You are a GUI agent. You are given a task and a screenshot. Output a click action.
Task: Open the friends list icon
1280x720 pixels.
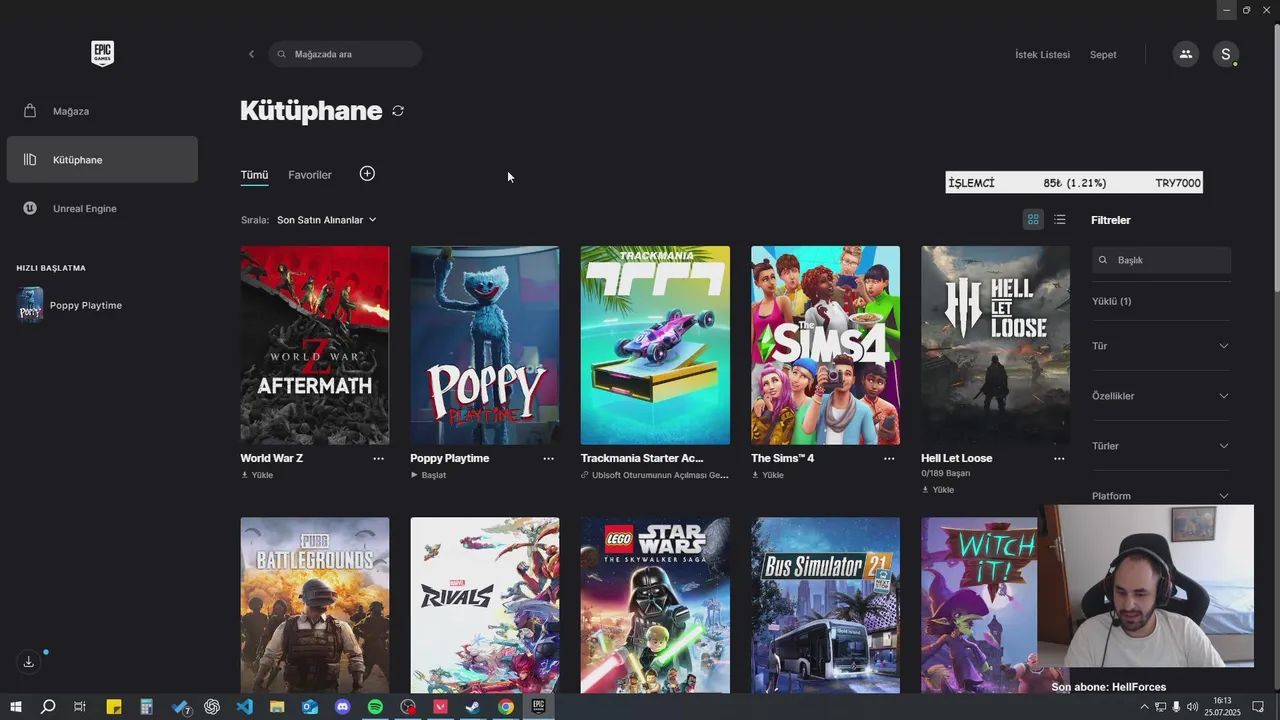click(x=1186, y=54)
